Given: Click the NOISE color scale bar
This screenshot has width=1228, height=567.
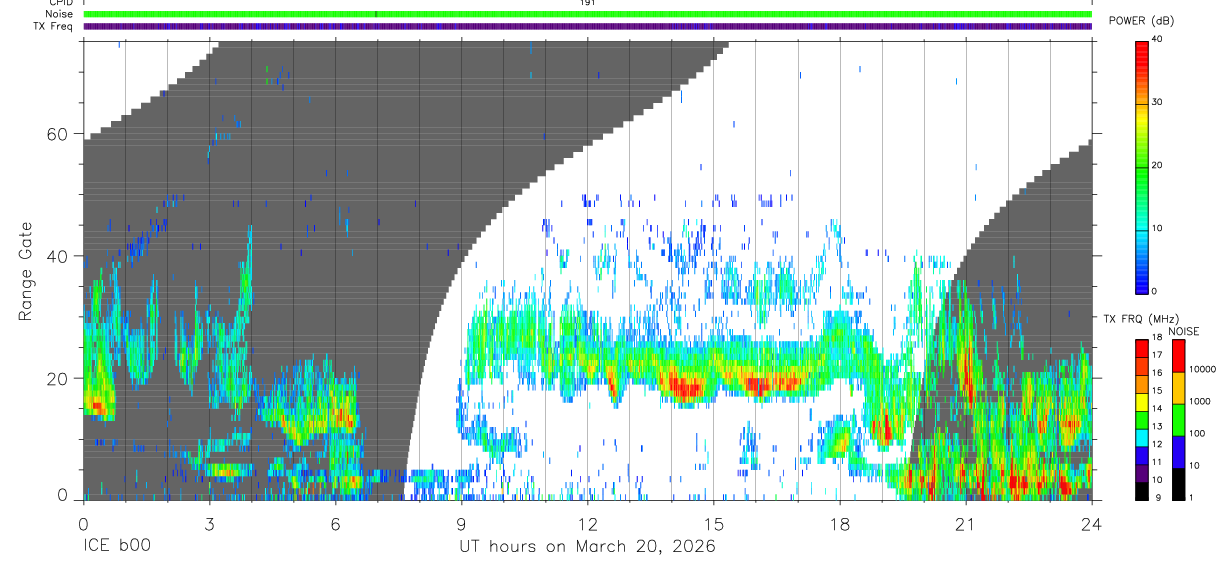Looking at the screenshot, I should coord(1177,420).
